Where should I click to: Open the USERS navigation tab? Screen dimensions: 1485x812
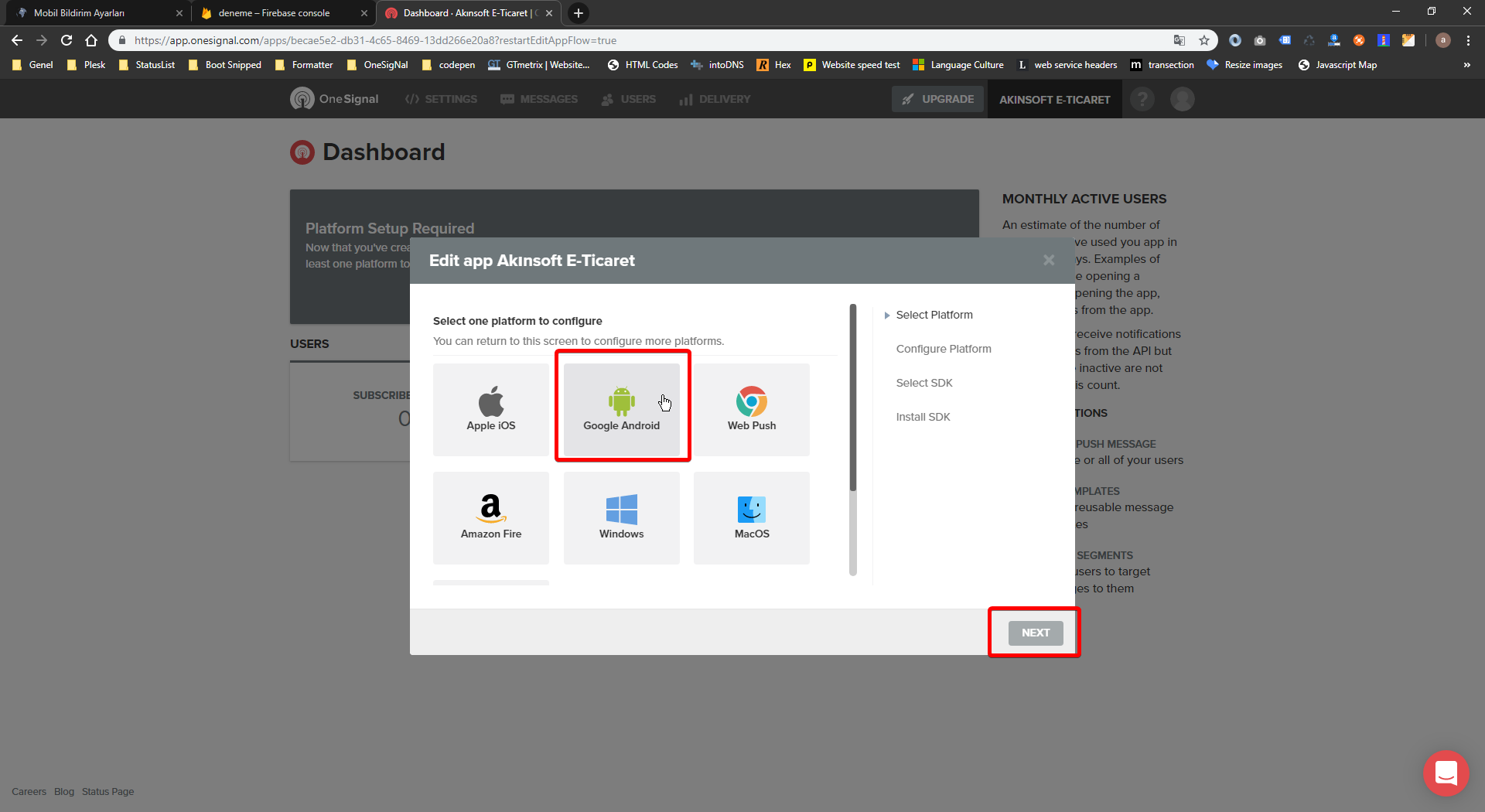pos(628,99)
